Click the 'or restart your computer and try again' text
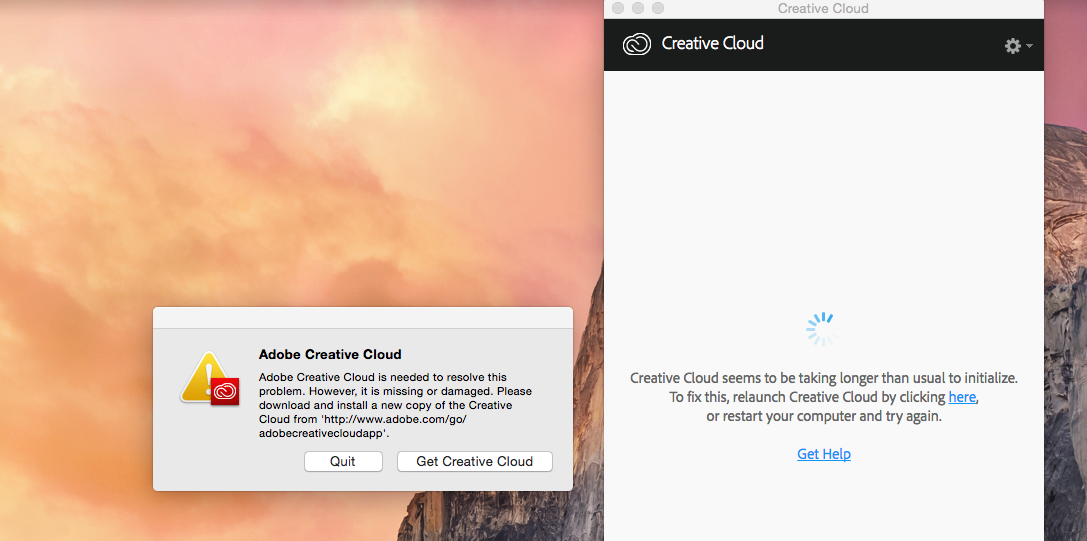The height and width of the screenshot is (541, 1087). (824, 418)
